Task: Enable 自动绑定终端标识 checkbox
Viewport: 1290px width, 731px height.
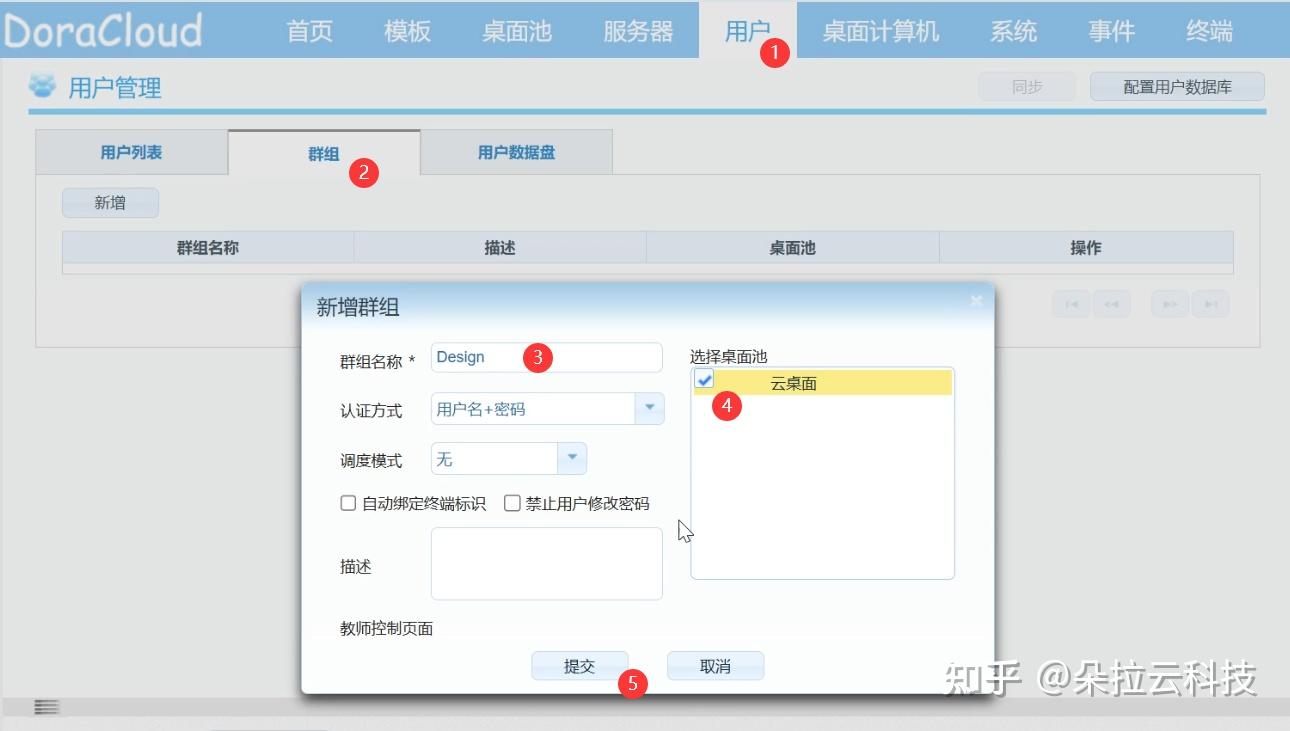Action: (x=347, y=503)
